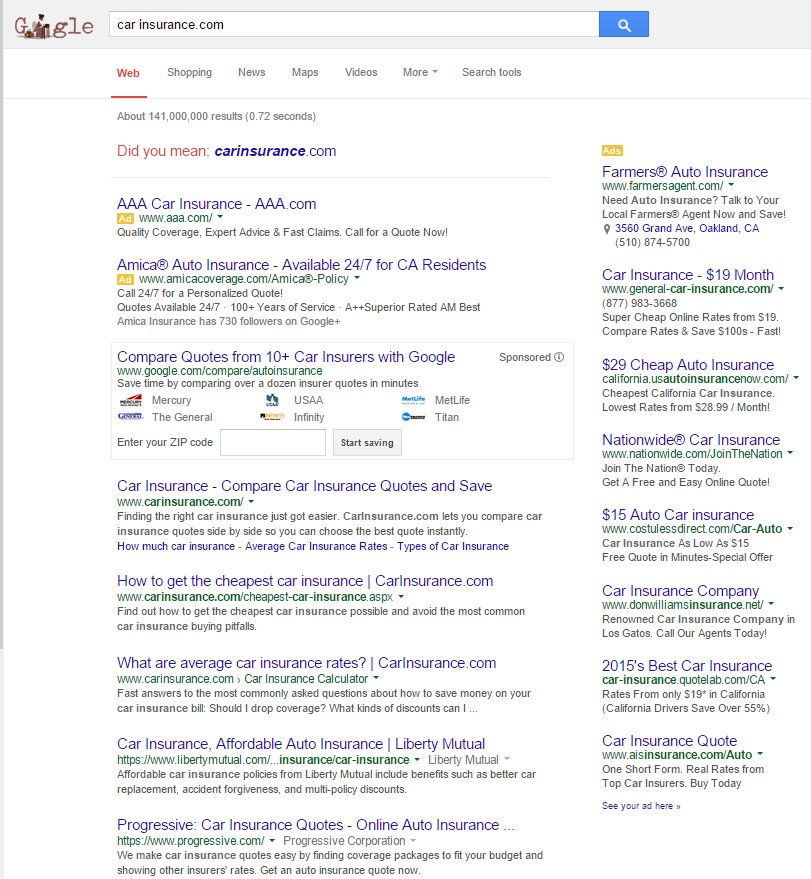This screenshot has width=811, height=879.
Task: Open arrow beside Liberty Mutual knowledge label
Action: tap(507, 759)
